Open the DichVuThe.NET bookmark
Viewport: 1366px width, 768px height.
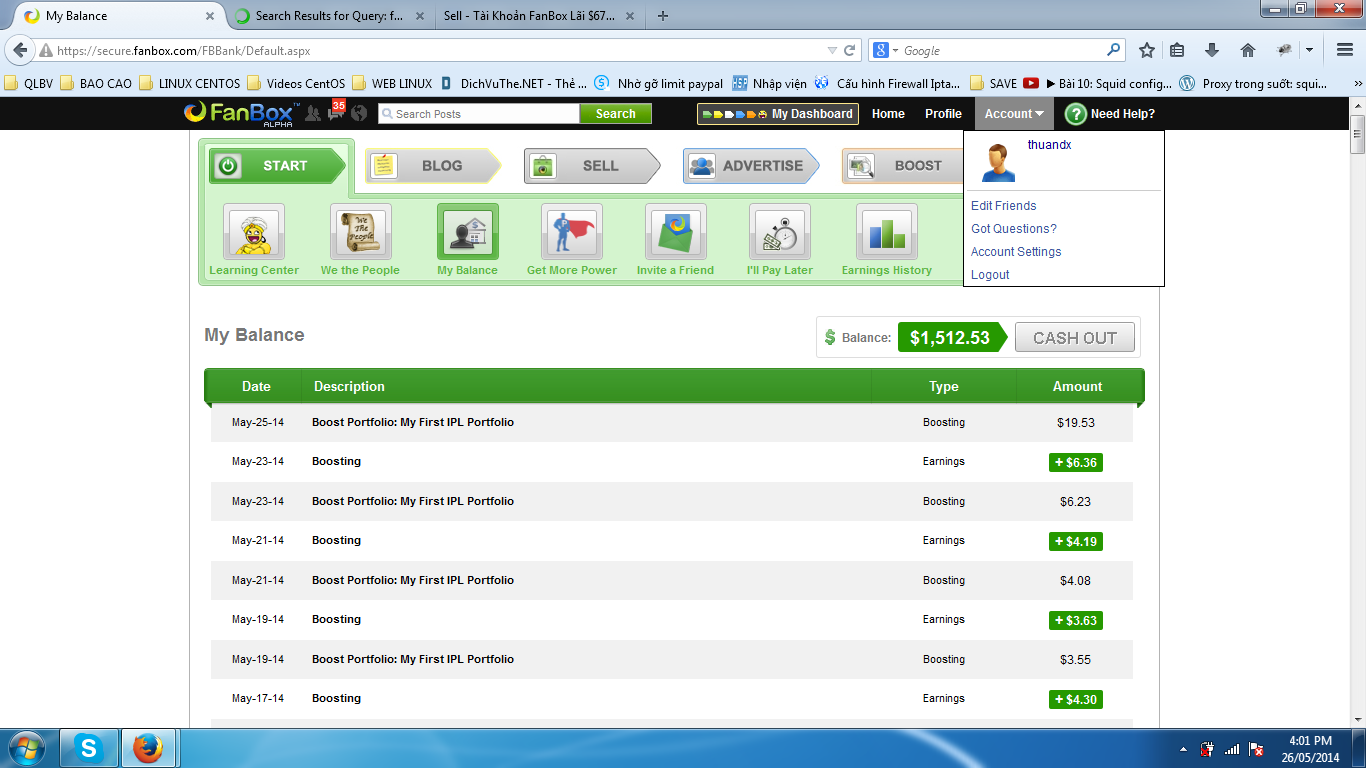514,84
